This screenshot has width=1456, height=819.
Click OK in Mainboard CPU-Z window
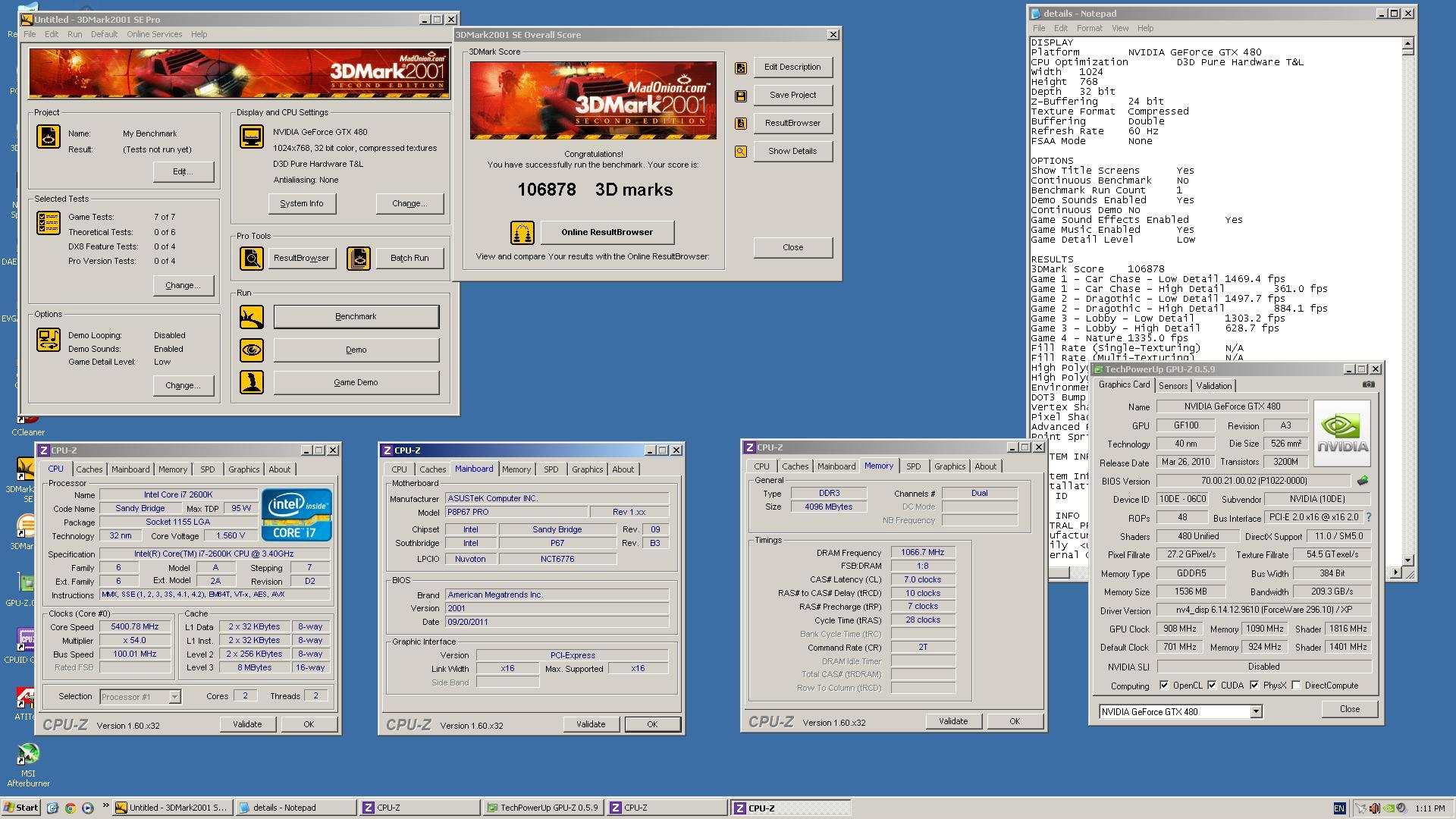(x=652, y=724)
